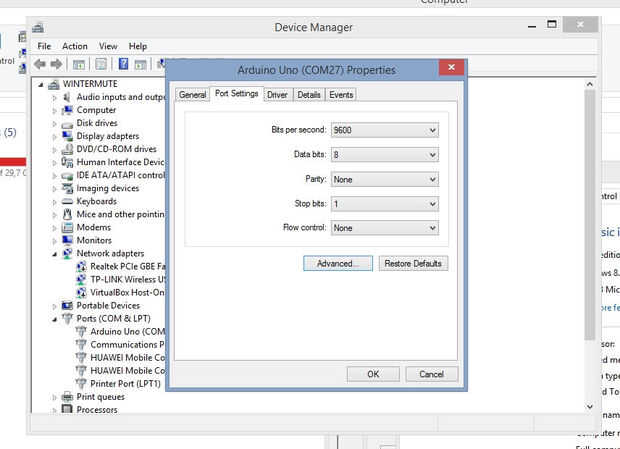Select the Port Settings tab

tap(236, 94)
